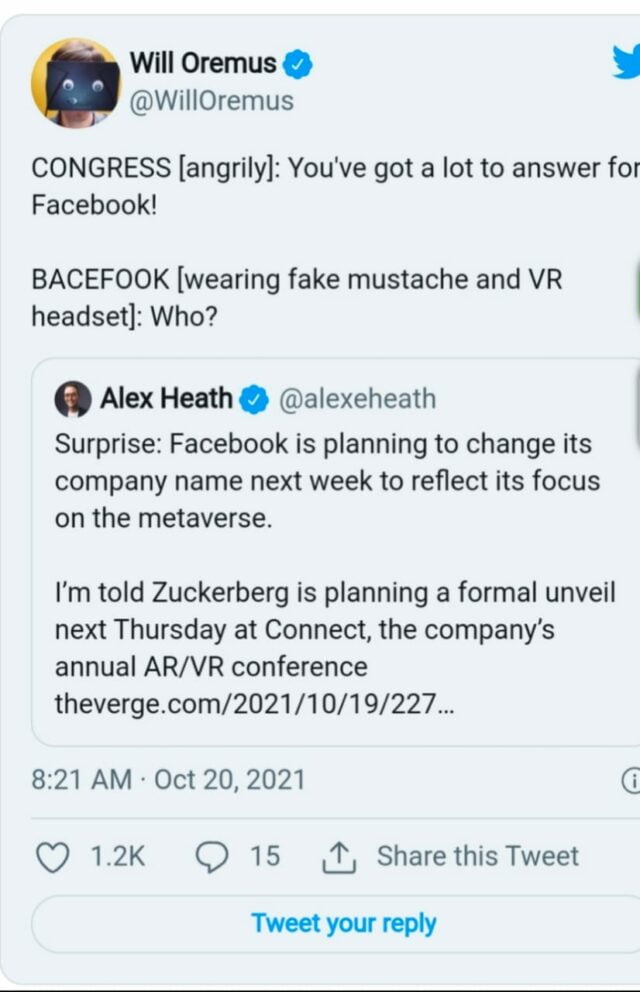Click the Twitter bird logo
Image resolution: width=640 pixels, height=992 pixels.
(628, 63)
